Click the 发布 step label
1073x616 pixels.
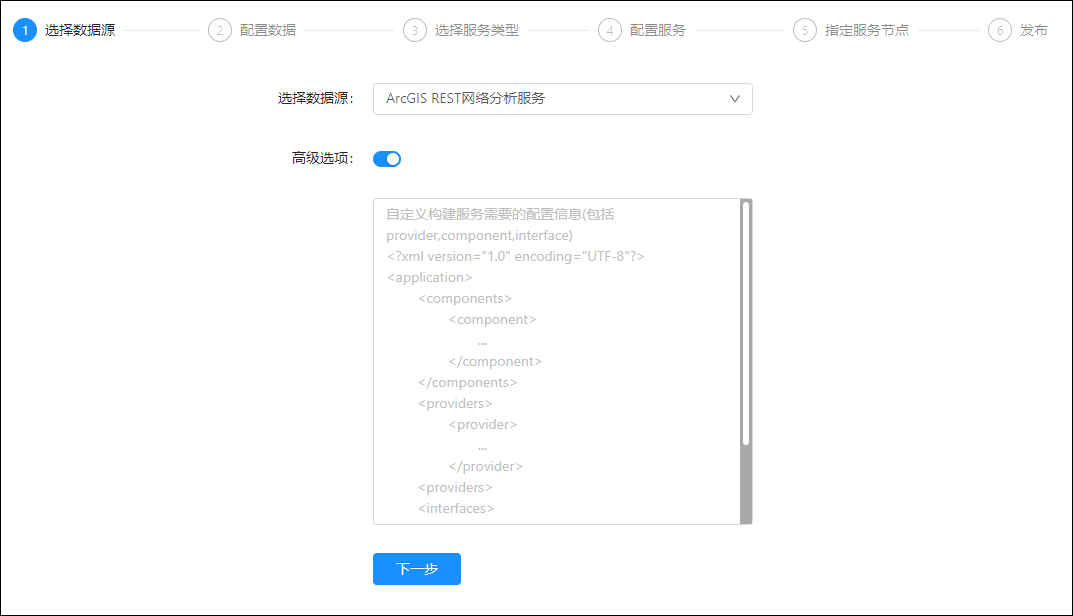[1033, 30]
